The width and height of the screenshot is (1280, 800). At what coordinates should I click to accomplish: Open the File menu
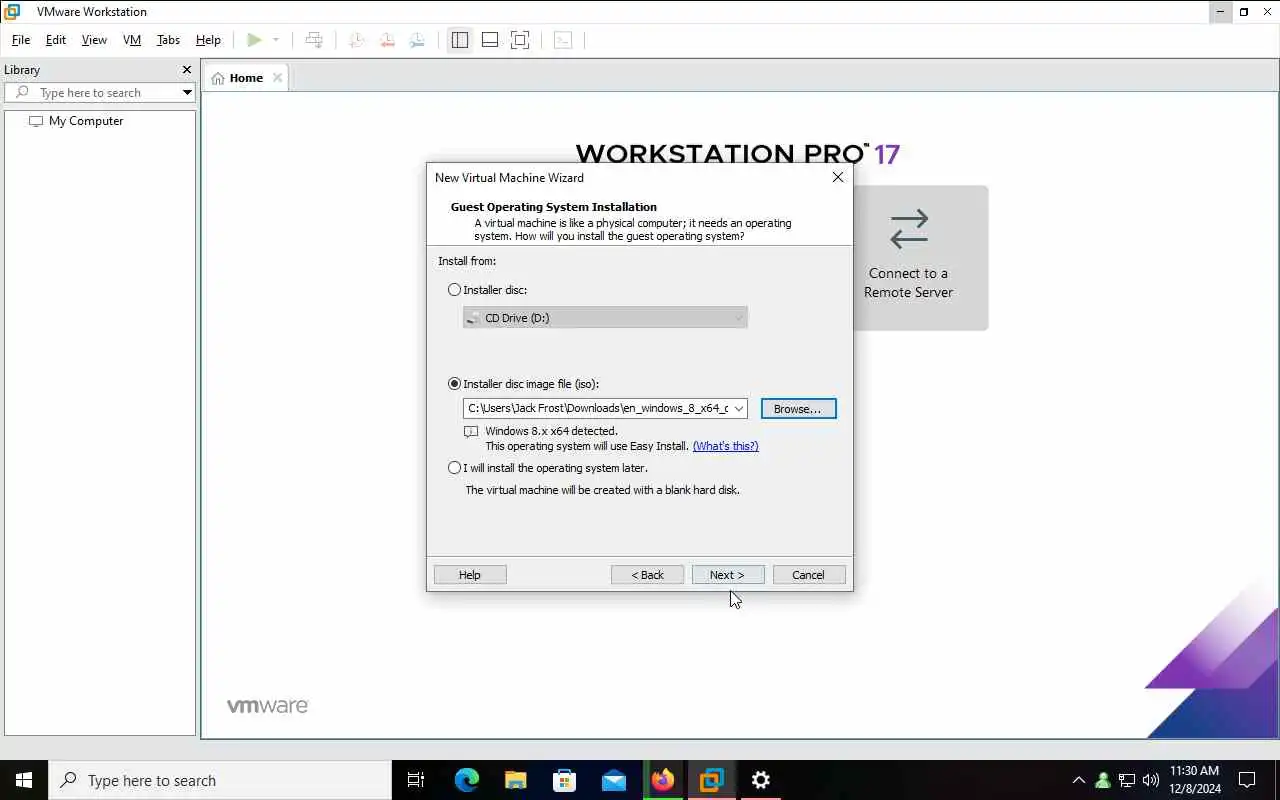tap(21, 40)
